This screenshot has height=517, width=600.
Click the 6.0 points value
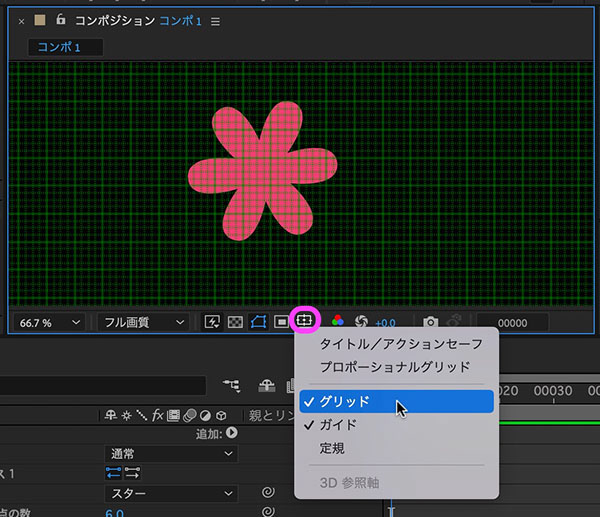114,513
